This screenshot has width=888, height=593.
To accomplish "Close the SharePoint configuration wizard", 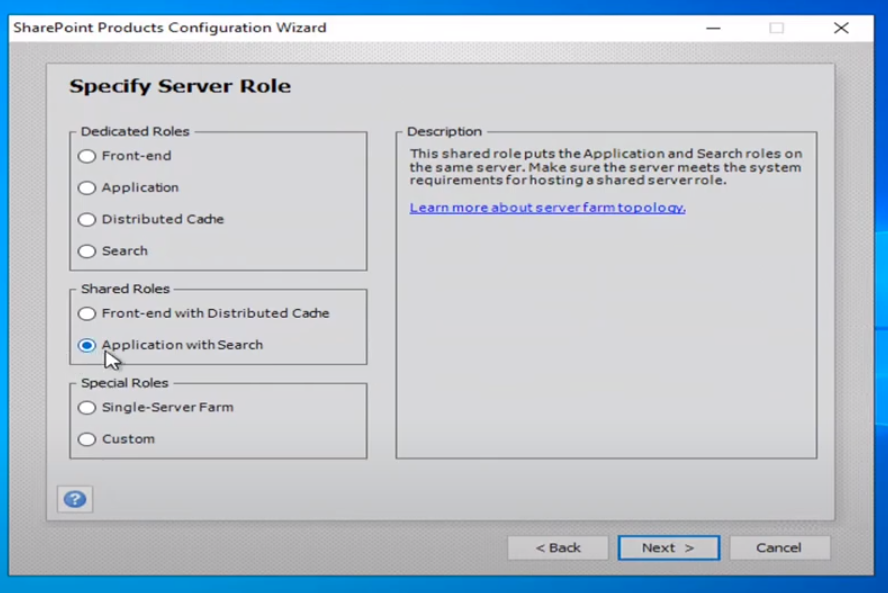I will coord(841,29).
